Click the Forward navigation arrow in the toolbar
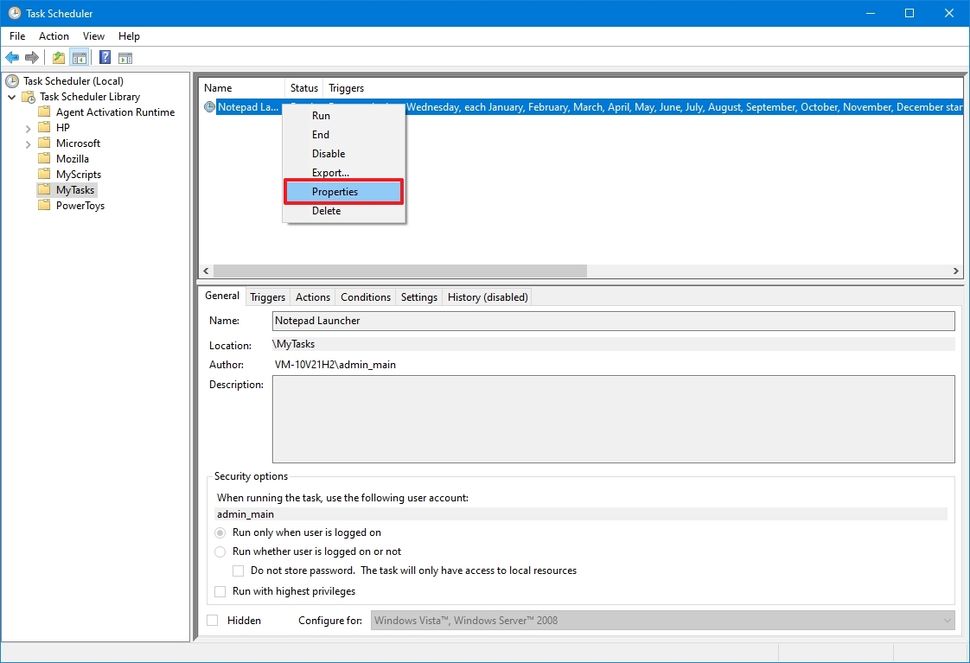 (31, 57)
